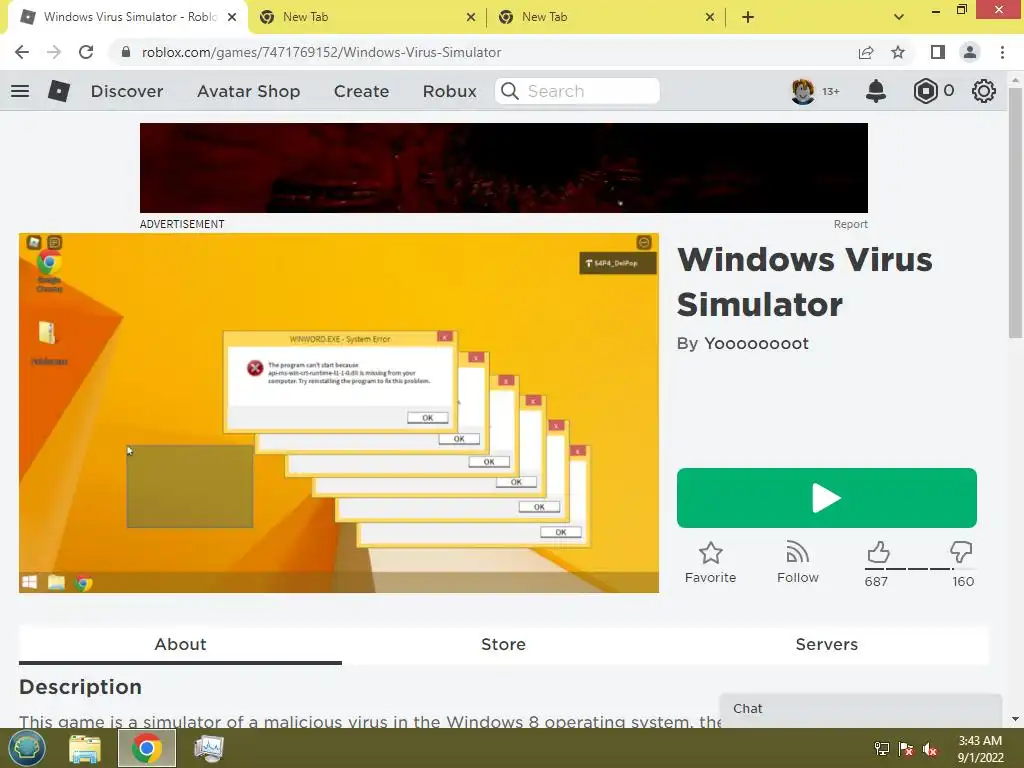Share this page using the share icon
The height and width of the screenshot is (768, 1024).
[866, 52]
